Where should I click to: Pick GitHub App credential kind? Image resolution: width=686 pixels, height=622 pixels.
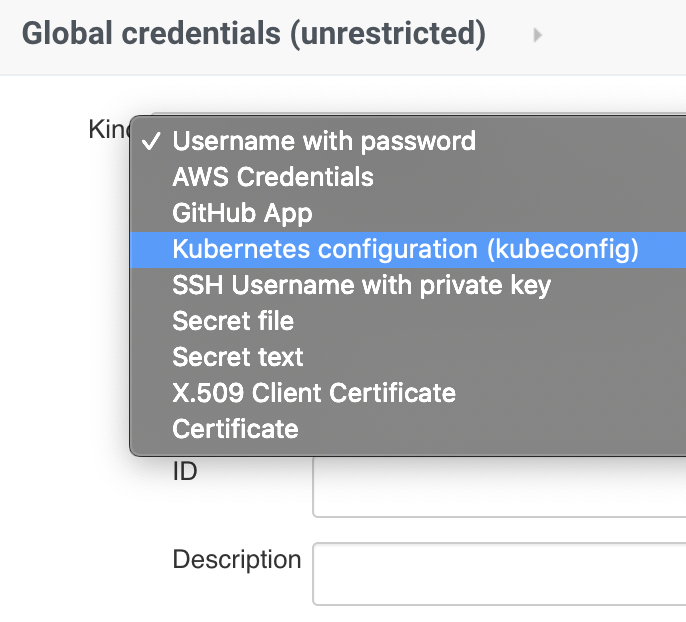point(242,213)
